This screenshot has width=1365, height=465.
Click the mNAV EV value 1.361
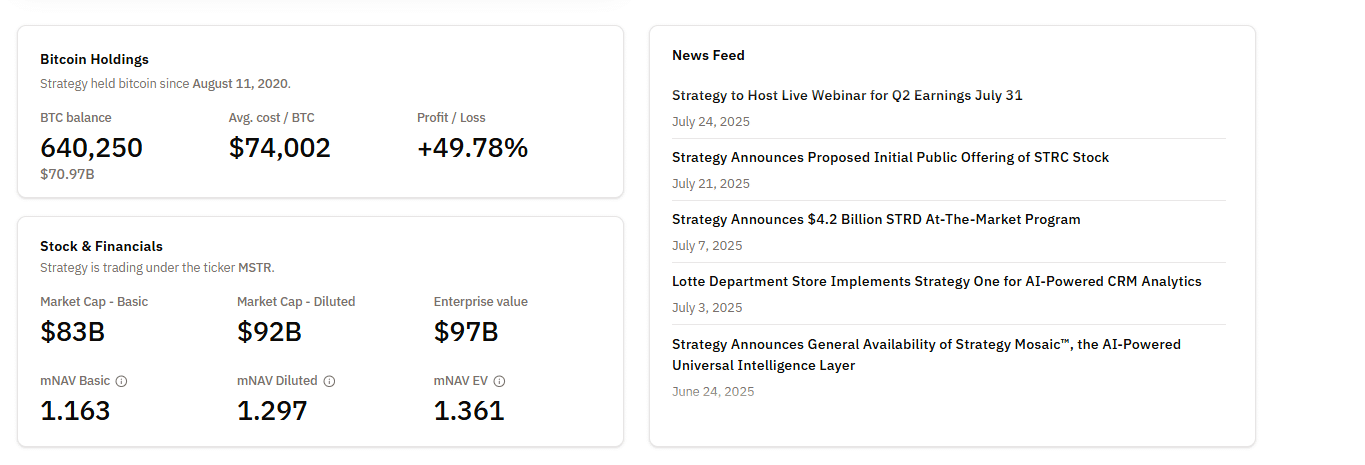tap(469, 410)
